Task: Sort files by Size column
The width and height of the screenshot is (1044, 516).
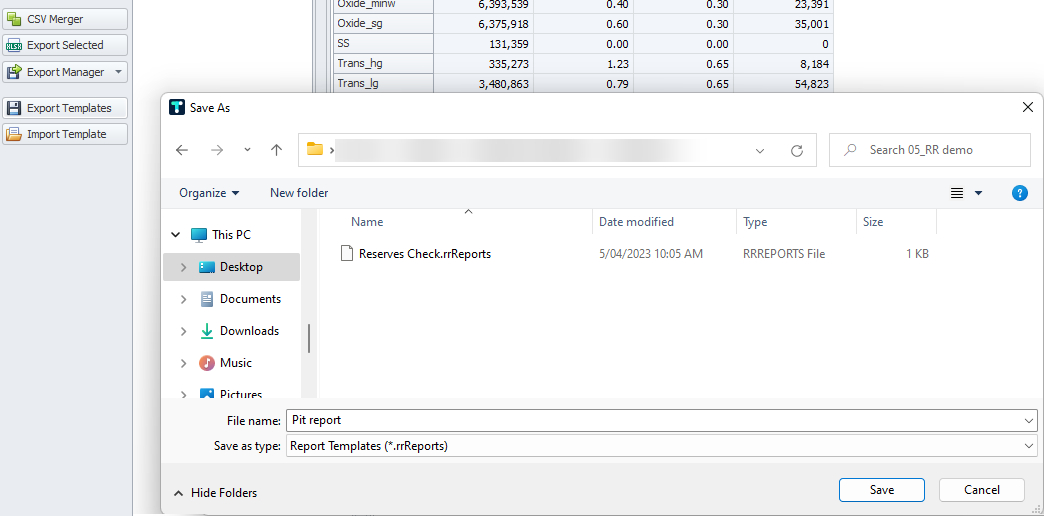Action: (873, 222)
